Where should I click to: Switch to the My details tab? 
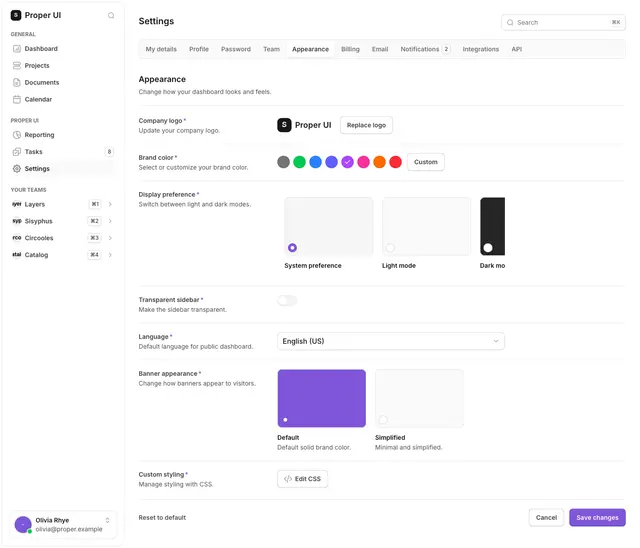(161, 49)
